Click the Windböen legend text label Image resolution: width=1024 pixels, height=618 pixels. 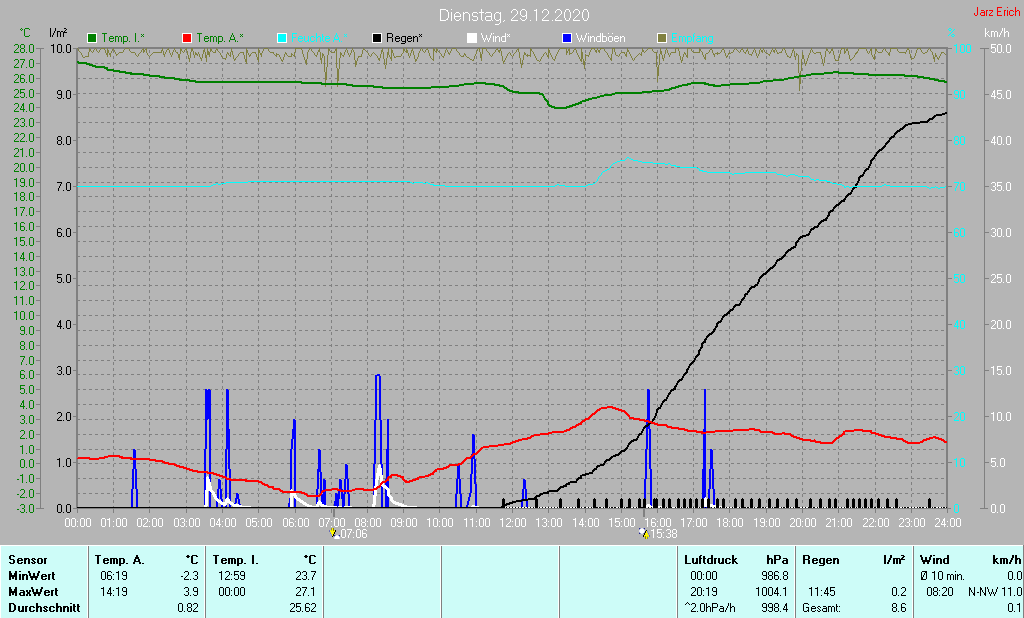600,39
